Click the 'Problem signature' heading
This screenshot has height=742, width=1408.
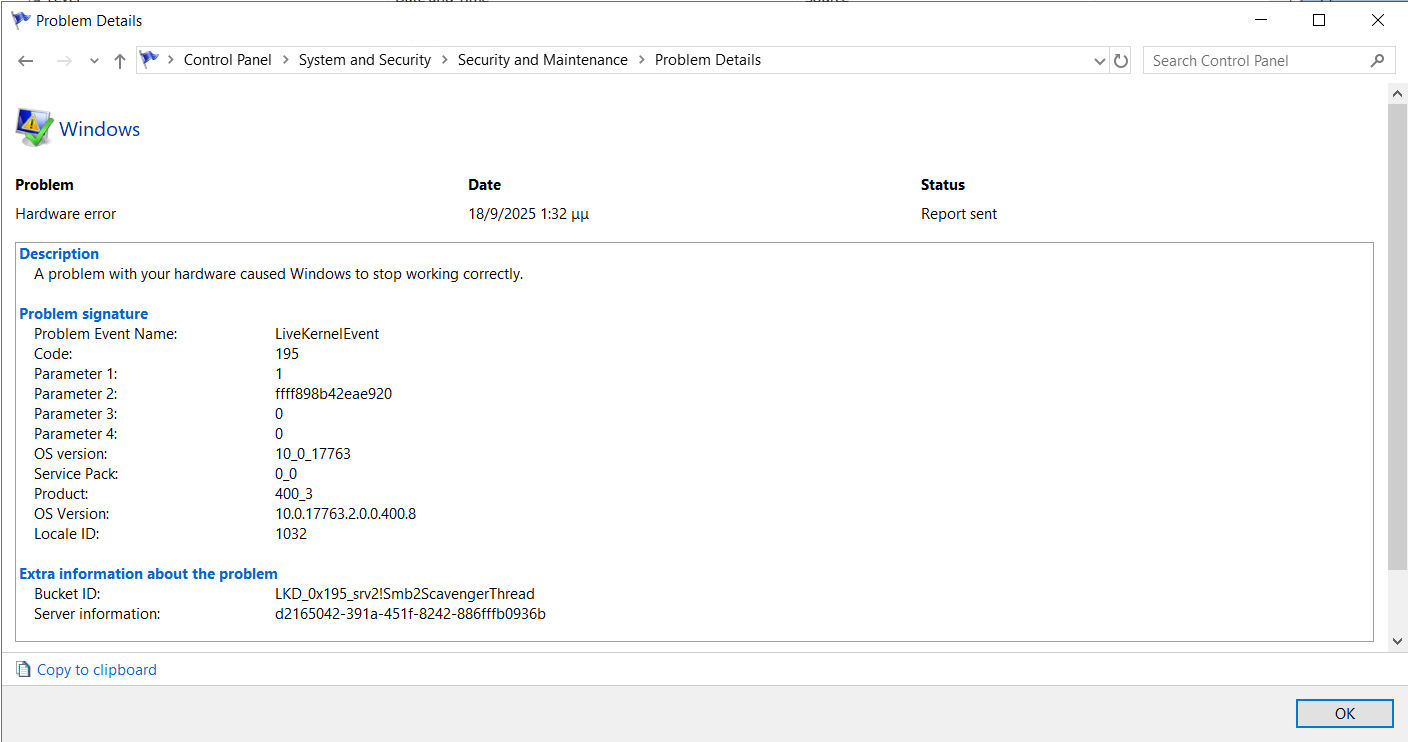(84, 314)
